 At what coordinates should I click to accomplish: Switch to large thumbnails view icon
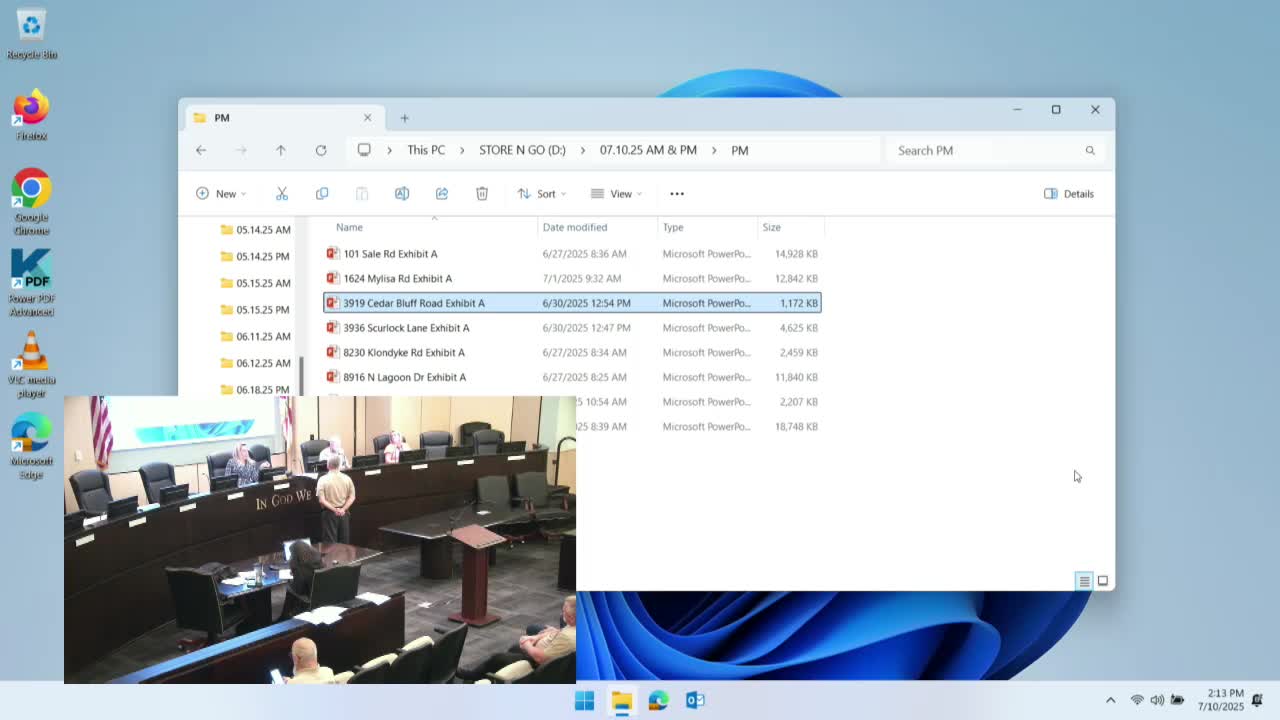pos(1103,581)
